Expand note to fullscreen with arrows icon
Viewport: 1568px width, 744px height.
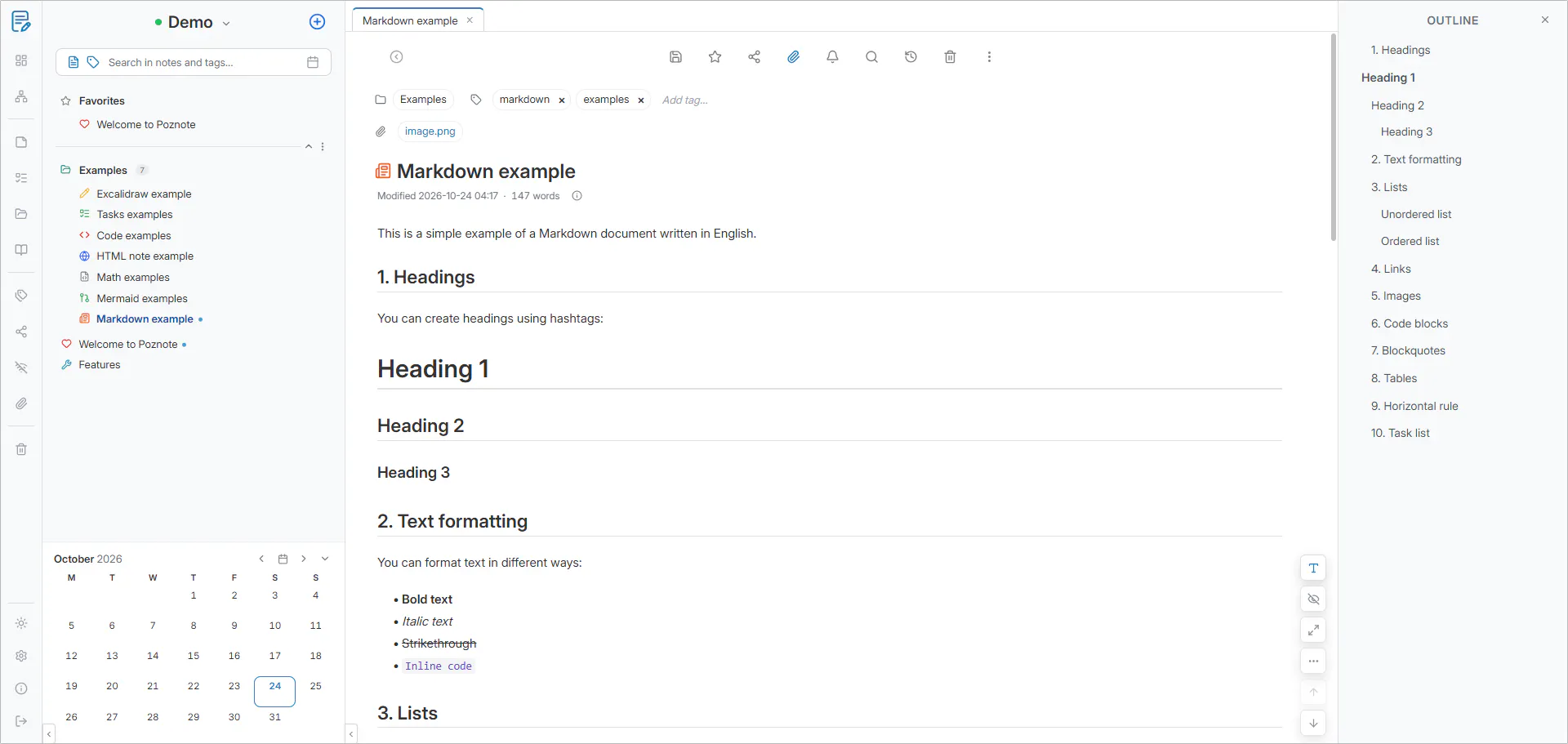(1313, 630)
